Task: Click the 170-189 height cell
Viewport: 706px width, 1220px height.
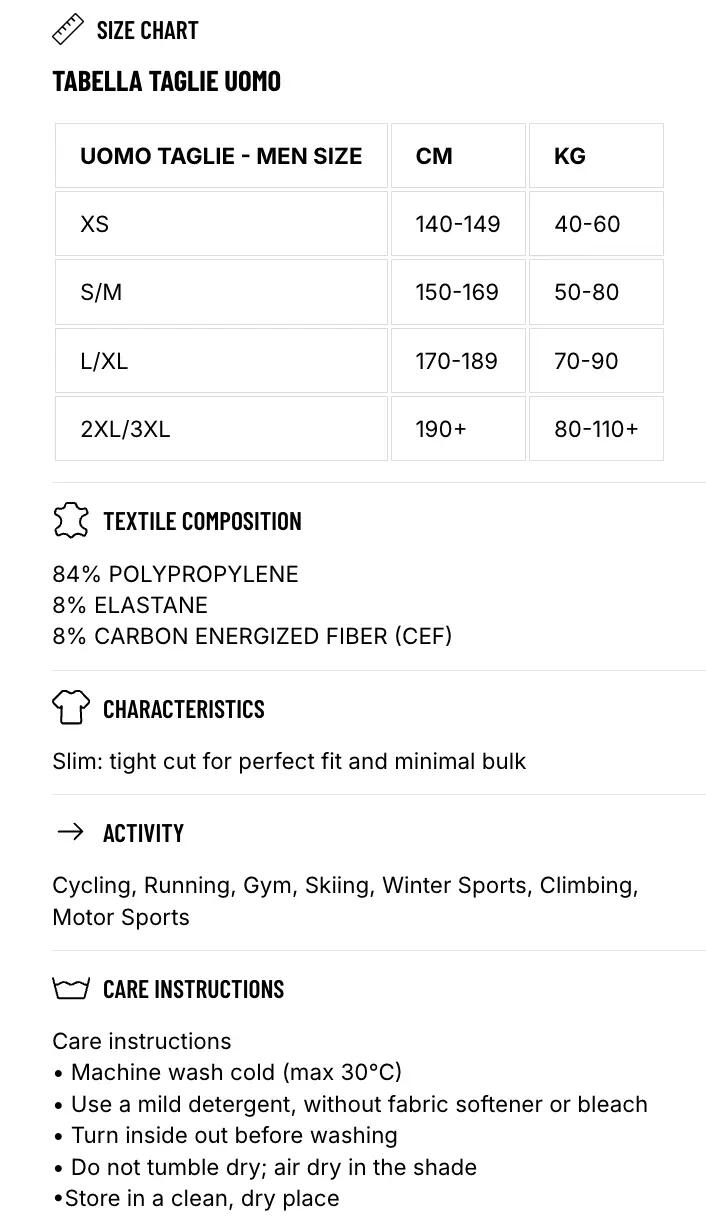Action: 458,361
